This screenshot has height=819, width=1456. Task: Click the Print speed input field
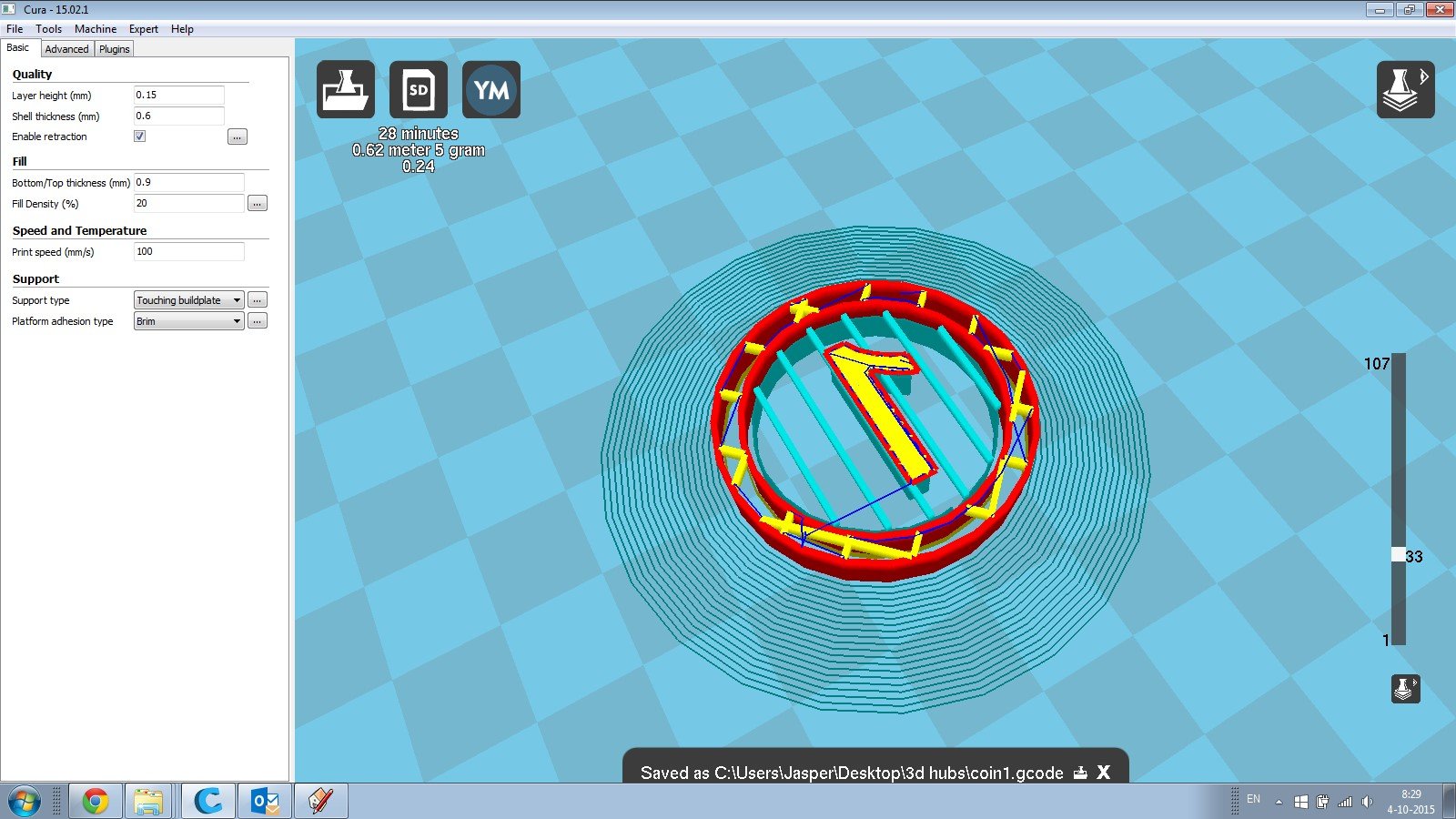click(189, 251)
